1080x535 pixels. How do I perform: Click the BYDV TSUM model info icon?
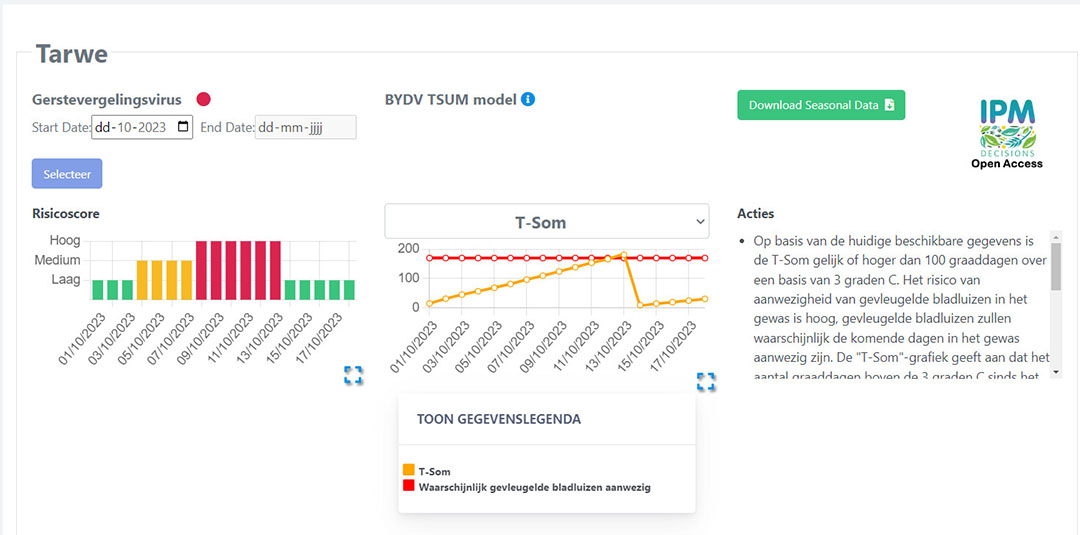[x=528, y=99]
